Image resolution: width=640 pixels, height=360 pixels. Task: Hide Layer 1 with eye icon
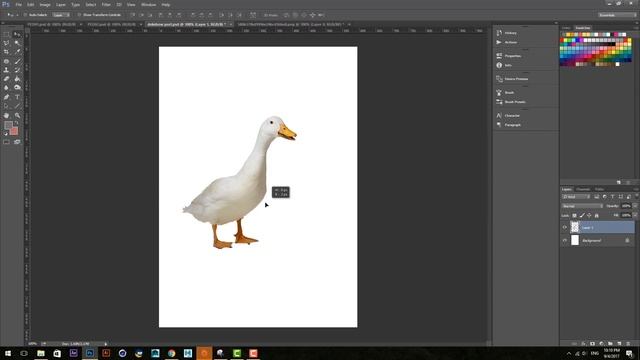tap(565, 227)
